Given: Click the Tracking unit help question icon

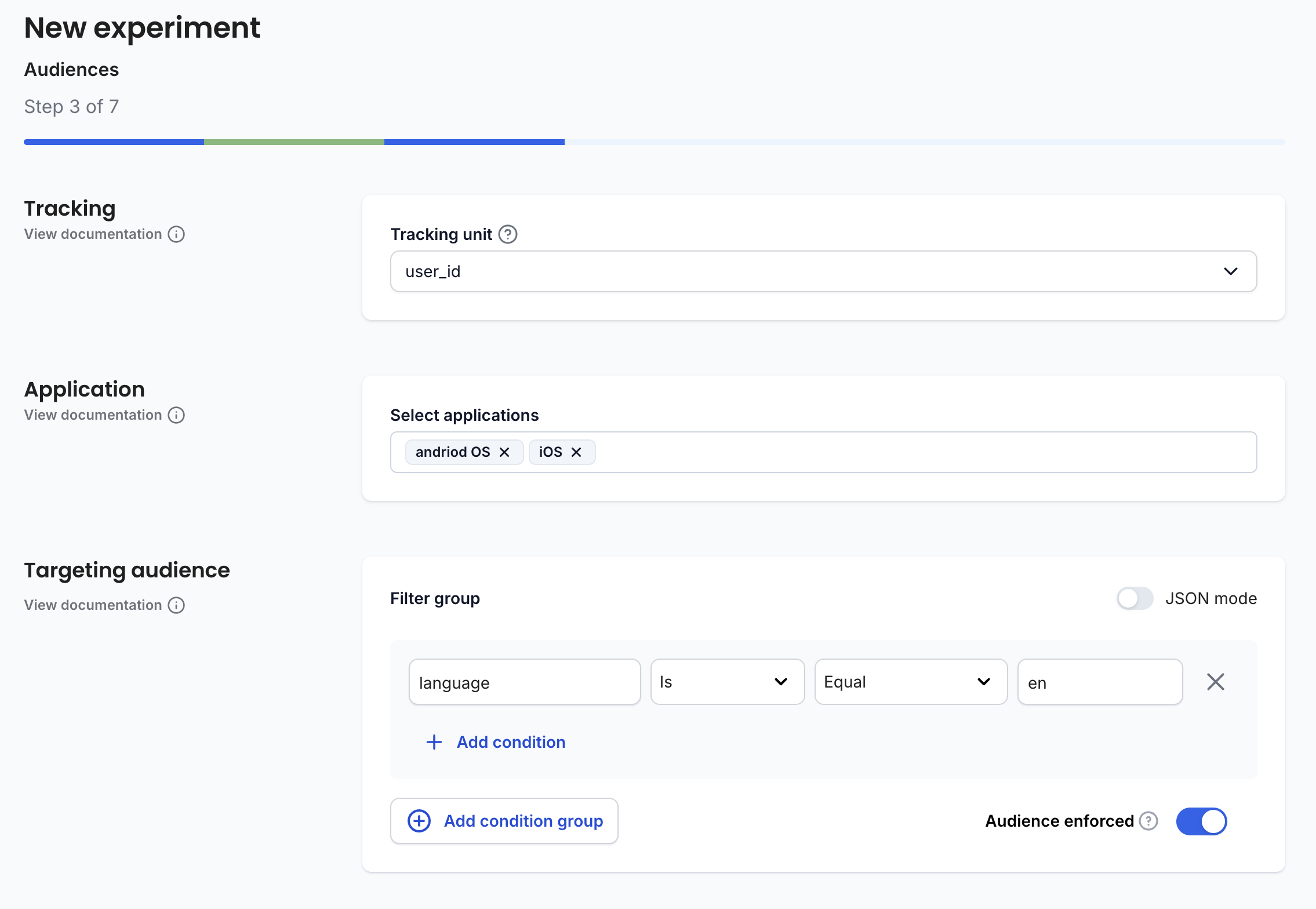Looking at the screenshot, I should point(508,234).
